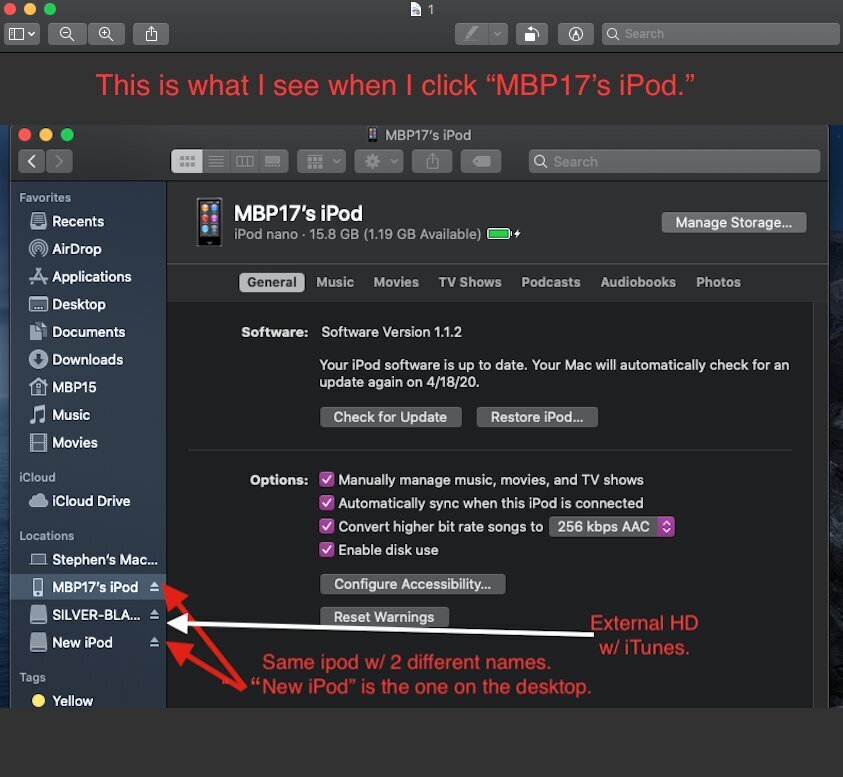Show Preview markup toolbar

click(x=576, y=34)
